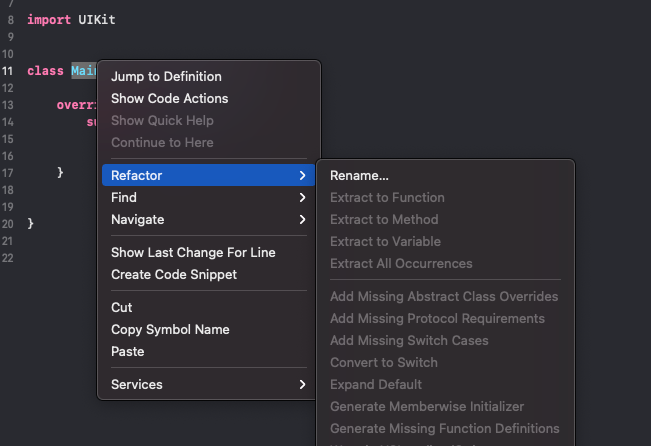
Task: Select Create Code Snippet
Action: click(x=174, y=274)
